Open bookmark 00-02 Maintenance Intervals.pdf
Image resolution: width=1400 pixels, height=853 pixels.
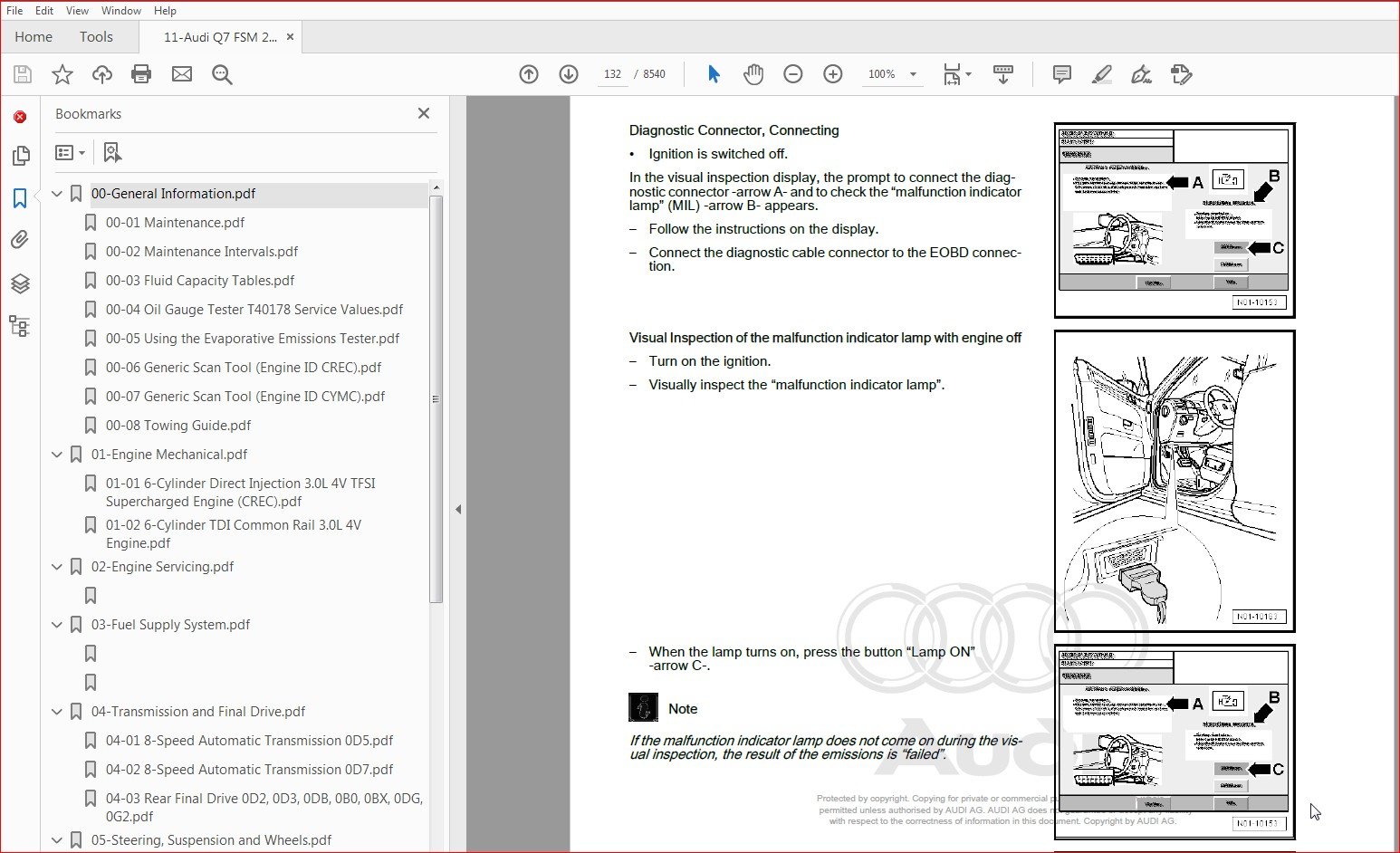click(x=202, y=252)
